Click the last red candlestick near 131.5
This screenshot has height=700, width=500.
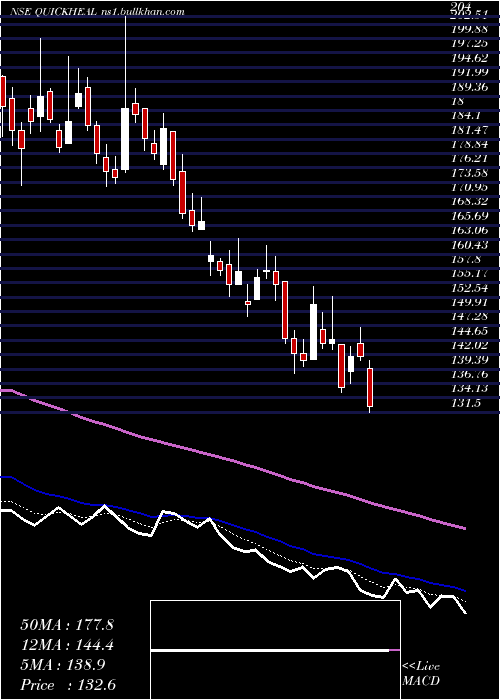370,387
